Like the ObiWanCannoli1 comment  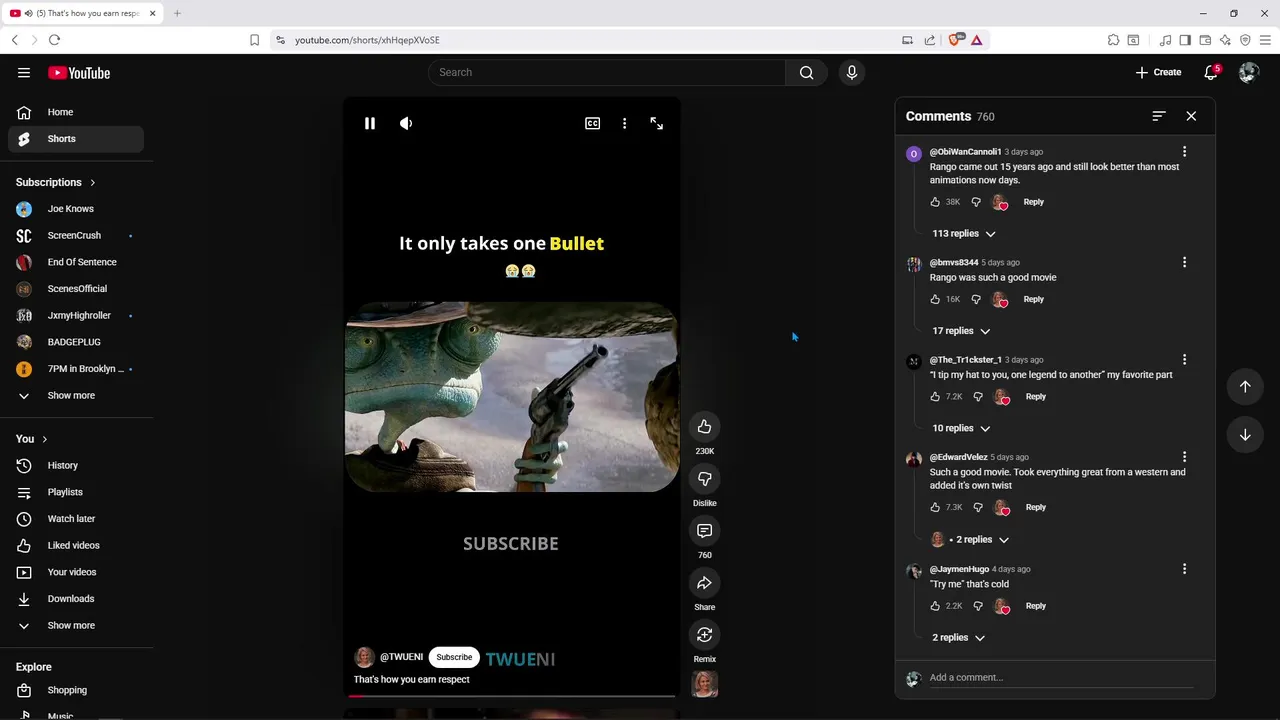pos(936,202)
